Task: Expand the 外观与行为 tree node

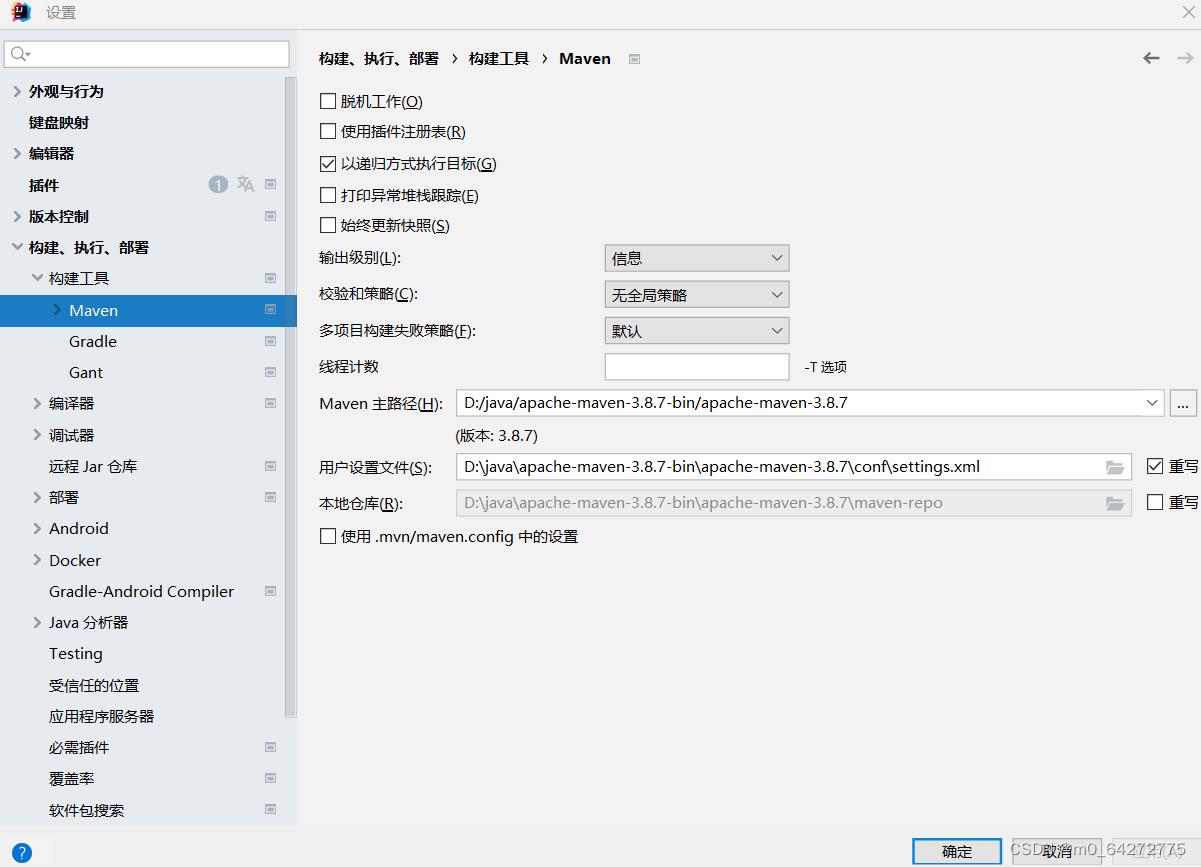Action: pyautogui.click(x=17, y=91)
